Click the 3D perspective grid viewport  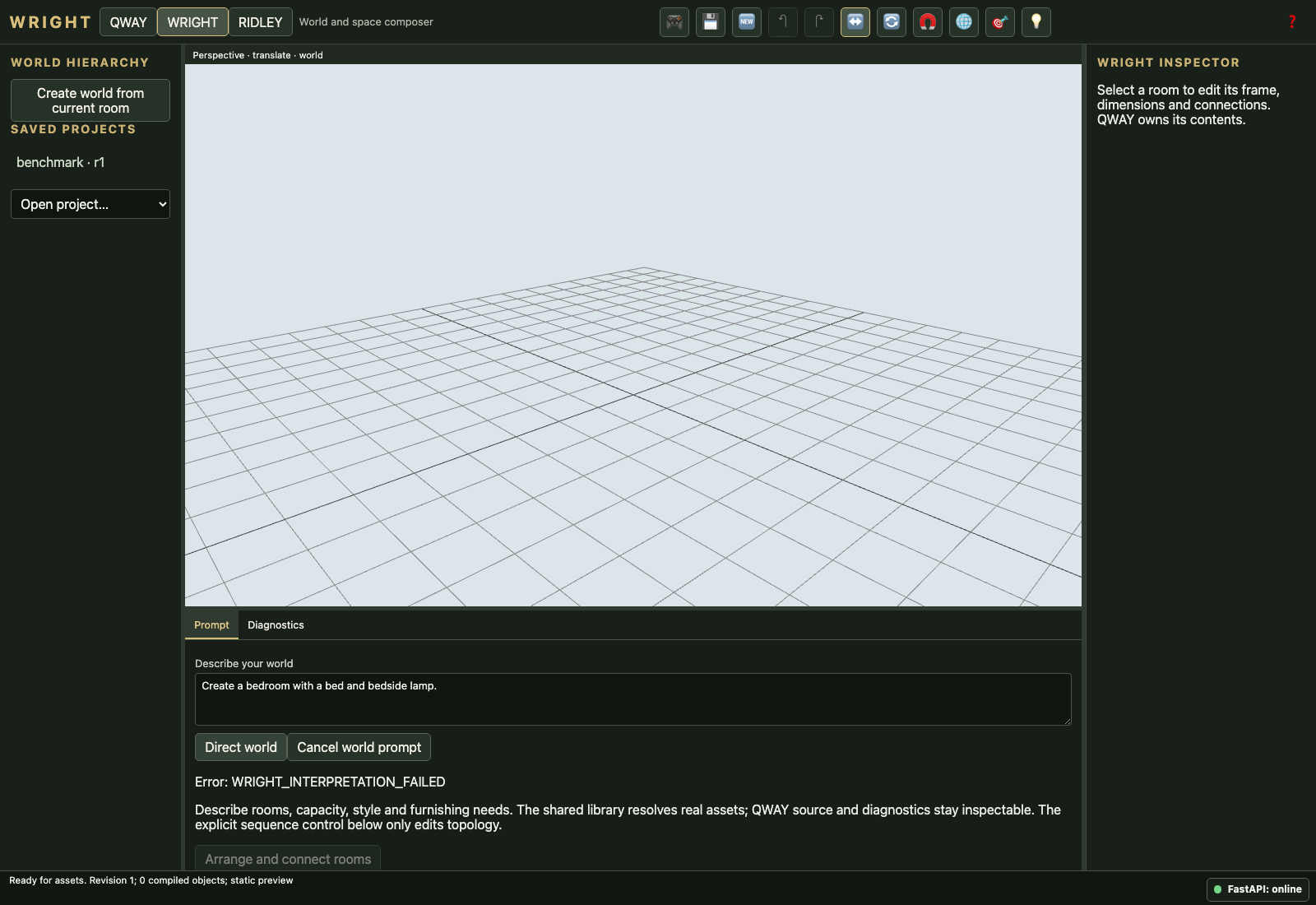point(633,336)
